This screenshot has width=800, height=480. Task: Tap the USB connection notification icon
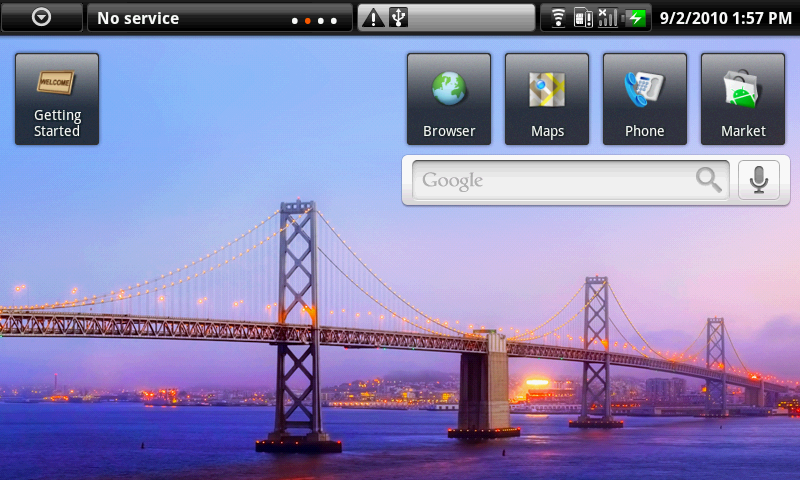pyautogui.click(x=398, y=18)
